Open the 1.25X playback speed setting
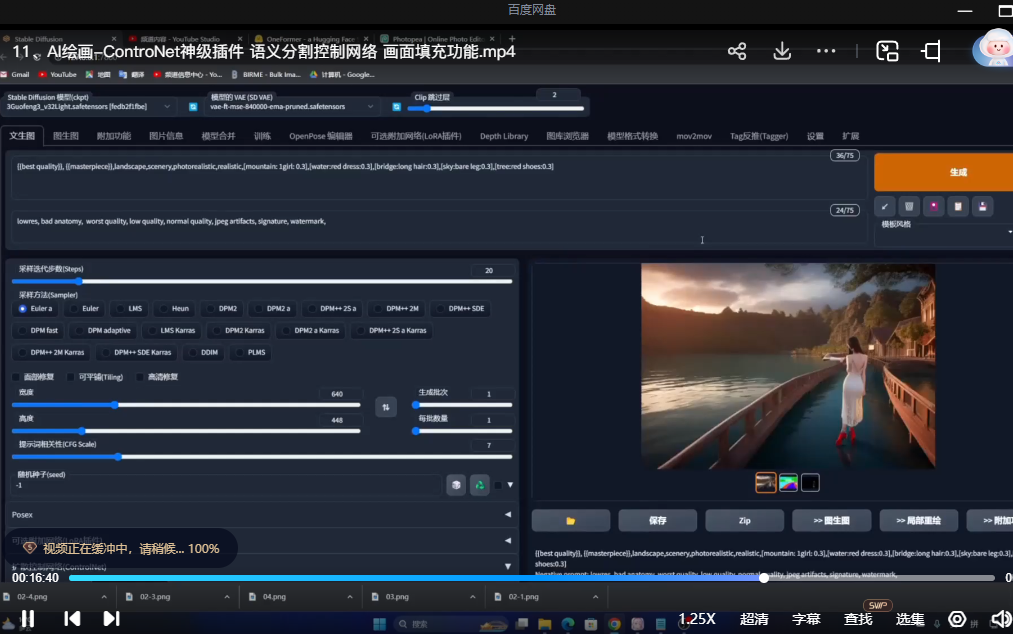The width and height of the screenshot is (1013, 634). point(698,618)
